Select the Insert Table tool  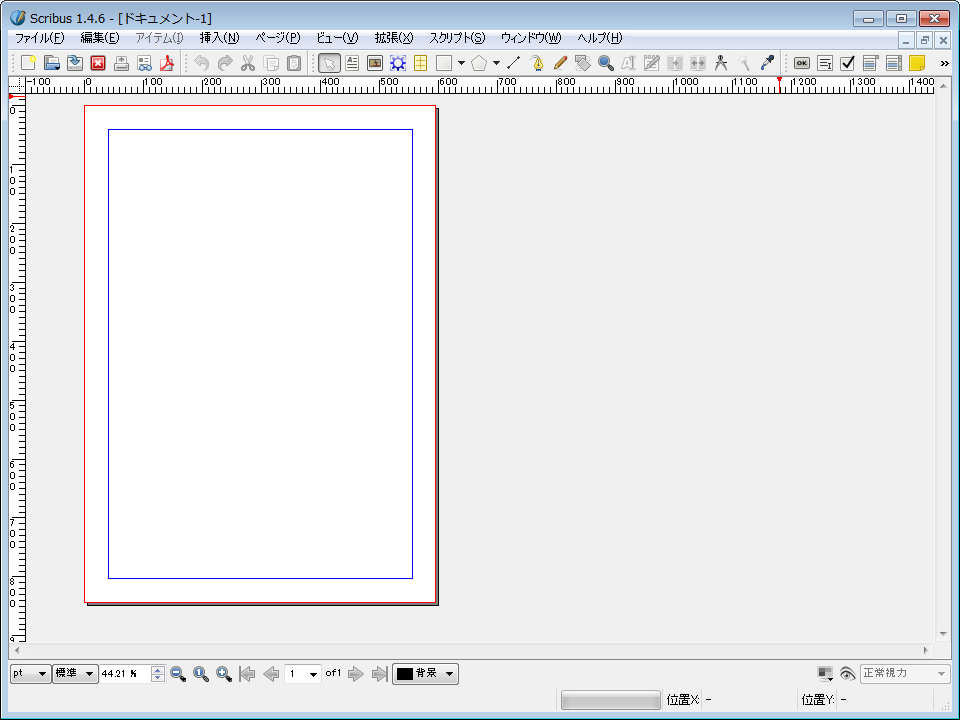[x=421, y=63]
